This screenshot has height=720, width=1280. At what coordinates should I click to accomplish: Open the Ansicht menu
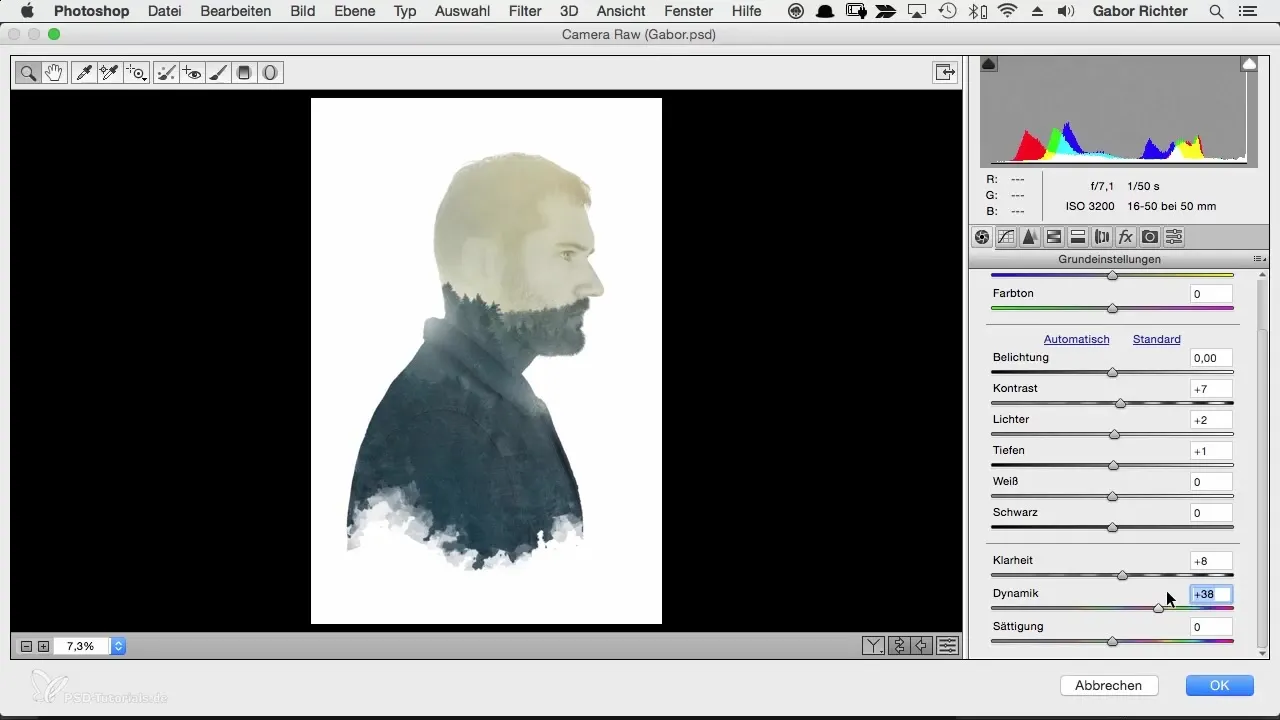pyautogui.click(x=620, y=11)
